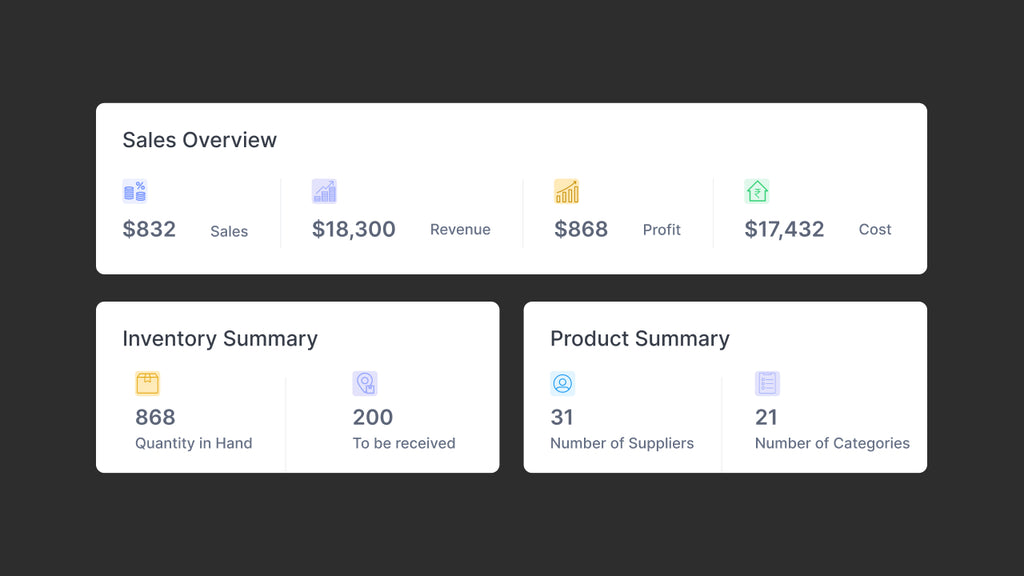The image size is (1024, 576).
Task: Open the Number of Categories label
Action: coord(832,443)
